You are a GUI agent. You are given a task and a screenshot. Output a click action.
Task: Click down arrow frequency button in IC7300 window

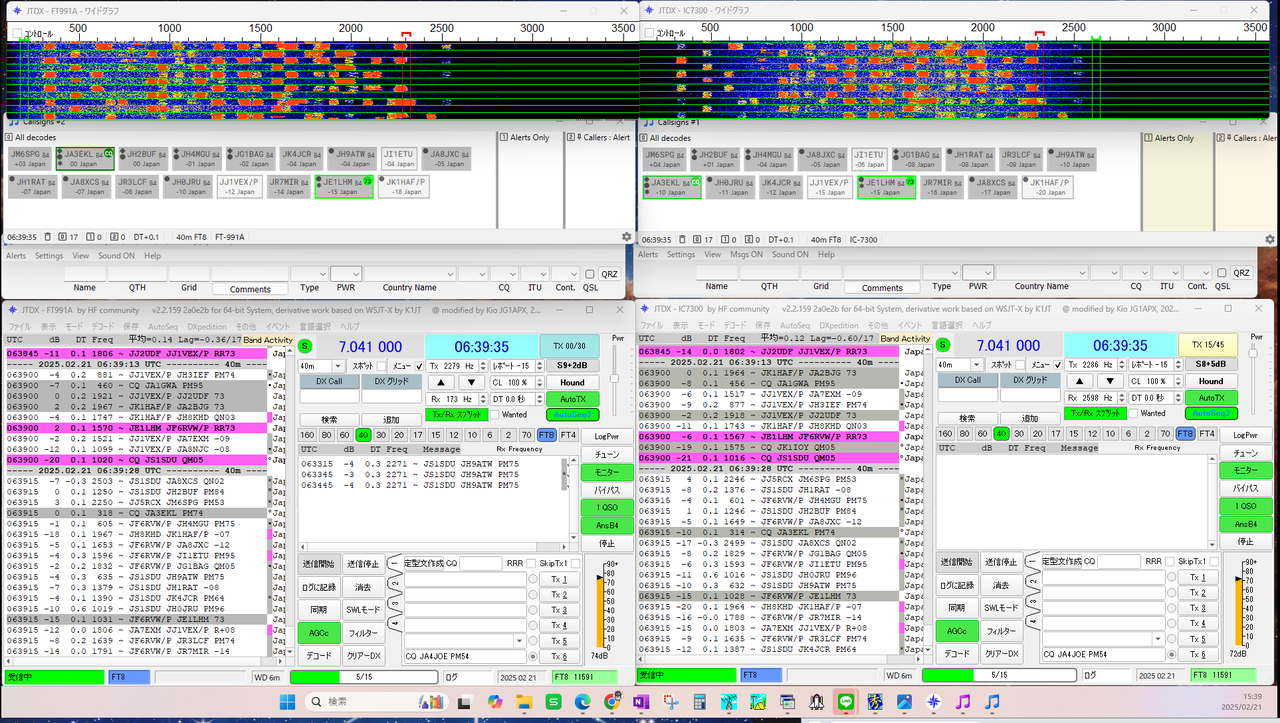pos(1108,382)
